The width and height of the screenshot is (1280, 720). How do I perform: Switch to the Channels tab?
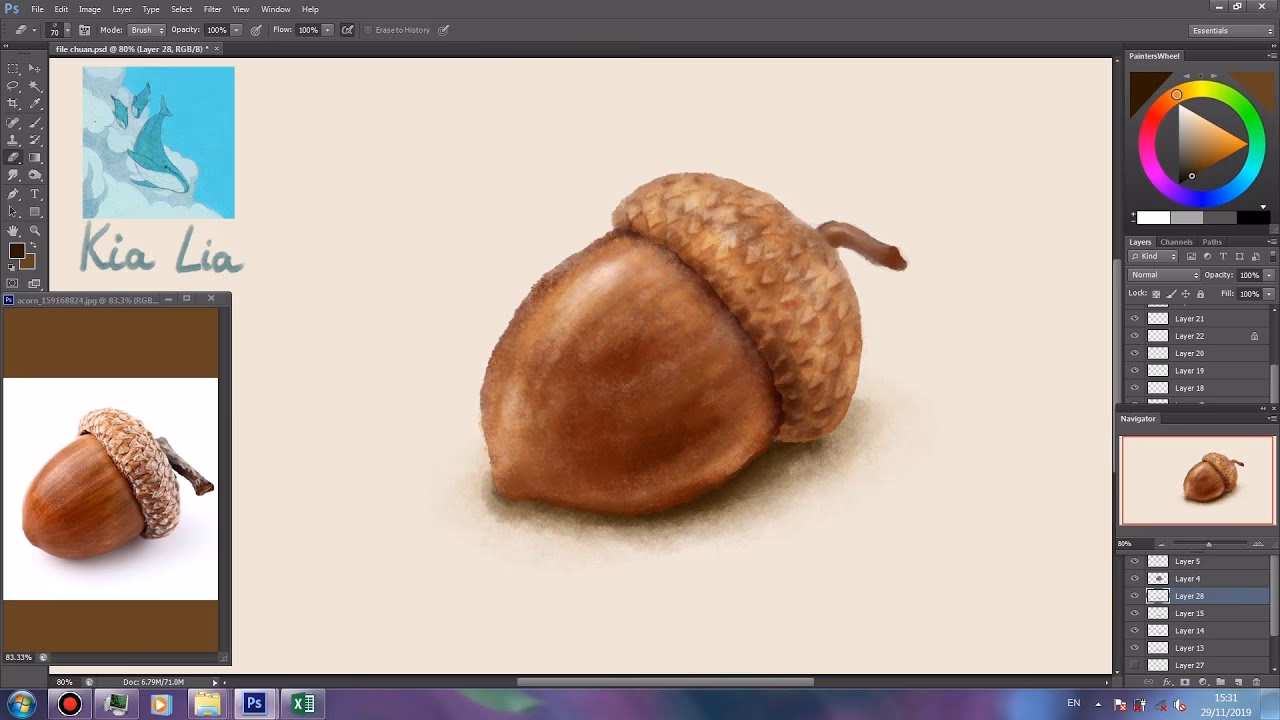pos(1176,242)
